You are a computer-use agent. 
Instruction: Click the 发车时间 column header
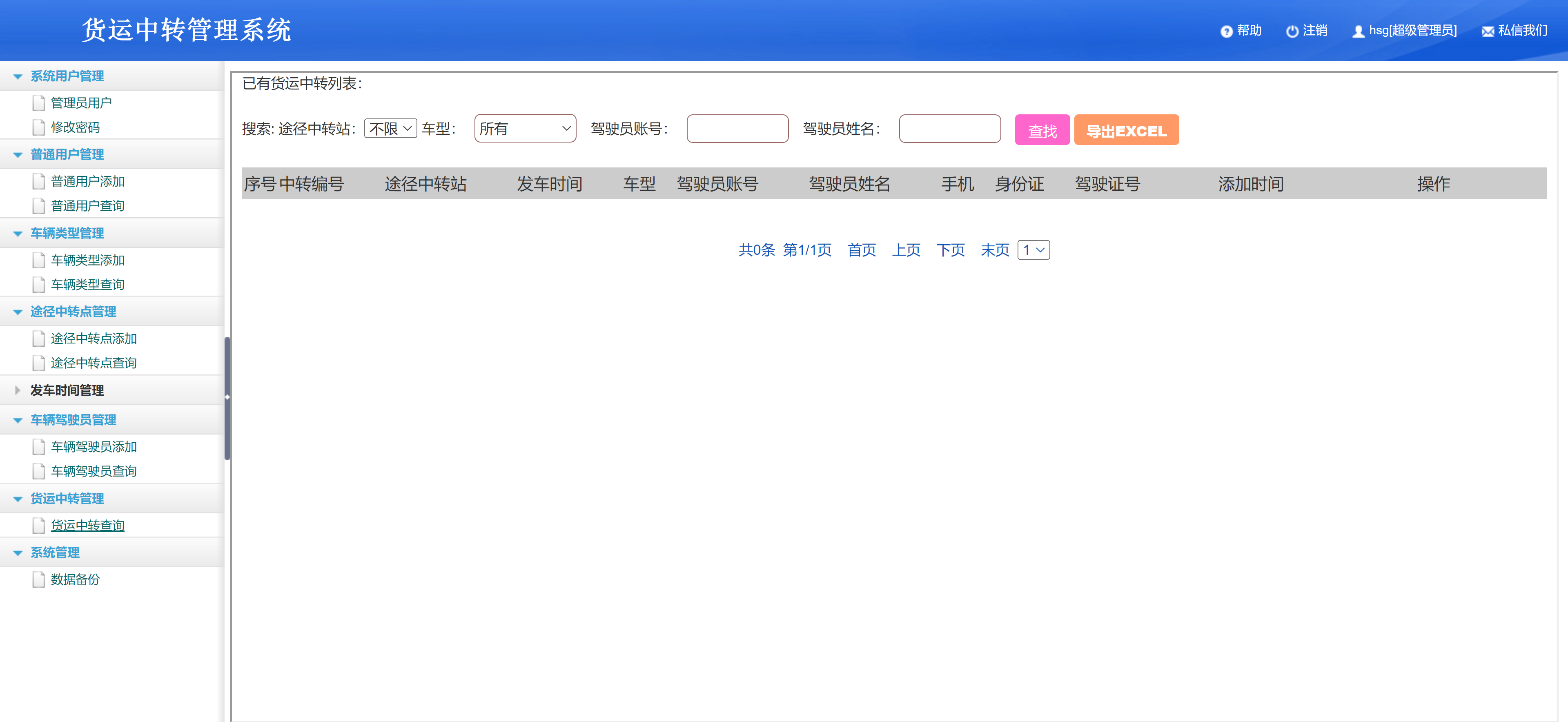pyautogui.click(x=549, y=184)
